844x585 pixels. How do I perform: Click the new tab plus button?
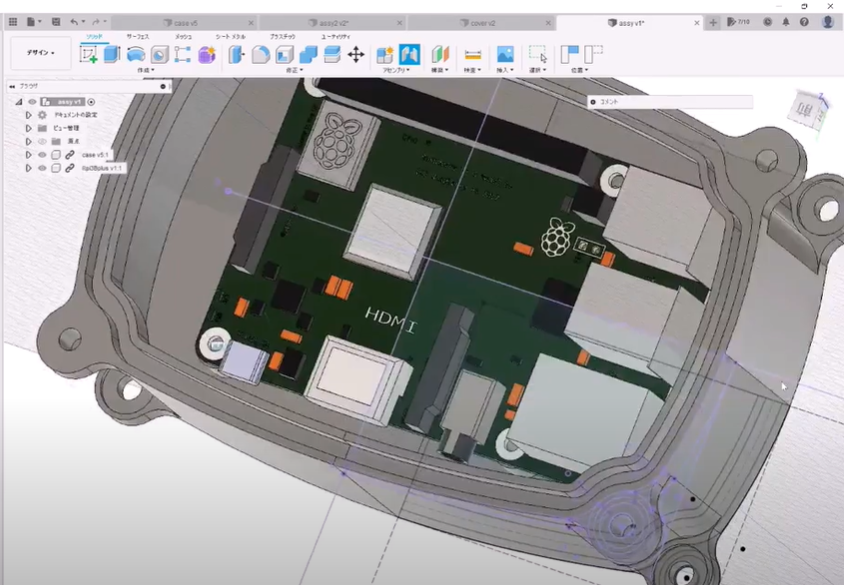[713, 22]
